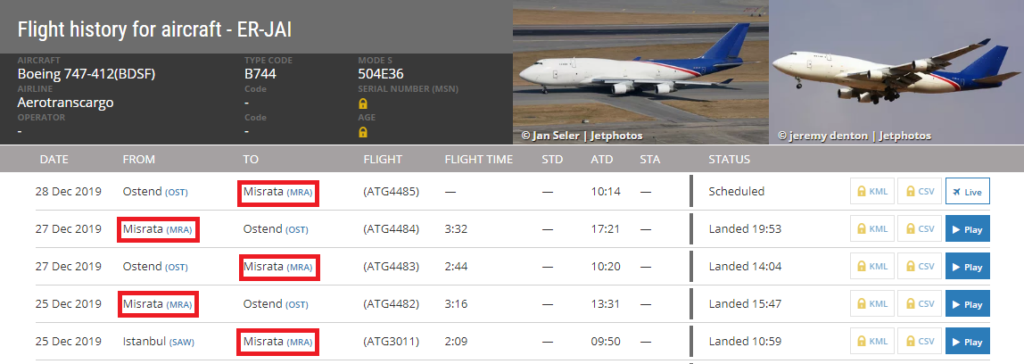
Task: Download locked CSV for flight ATG4485
Action: point(920,191)
